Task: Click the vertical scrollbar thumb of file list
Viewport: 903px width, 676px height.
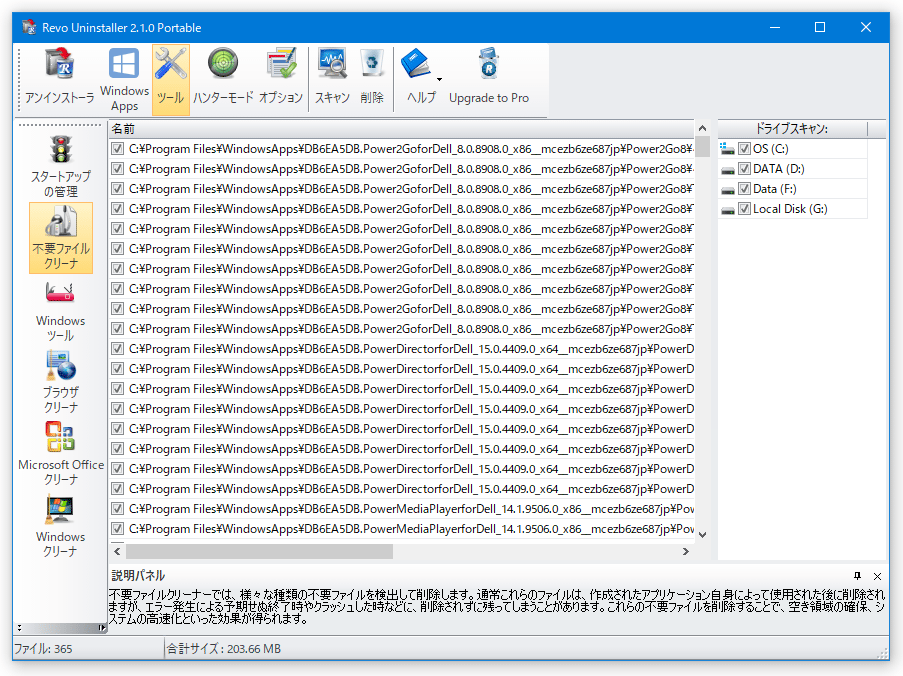Action: click(x=702, y=146)
